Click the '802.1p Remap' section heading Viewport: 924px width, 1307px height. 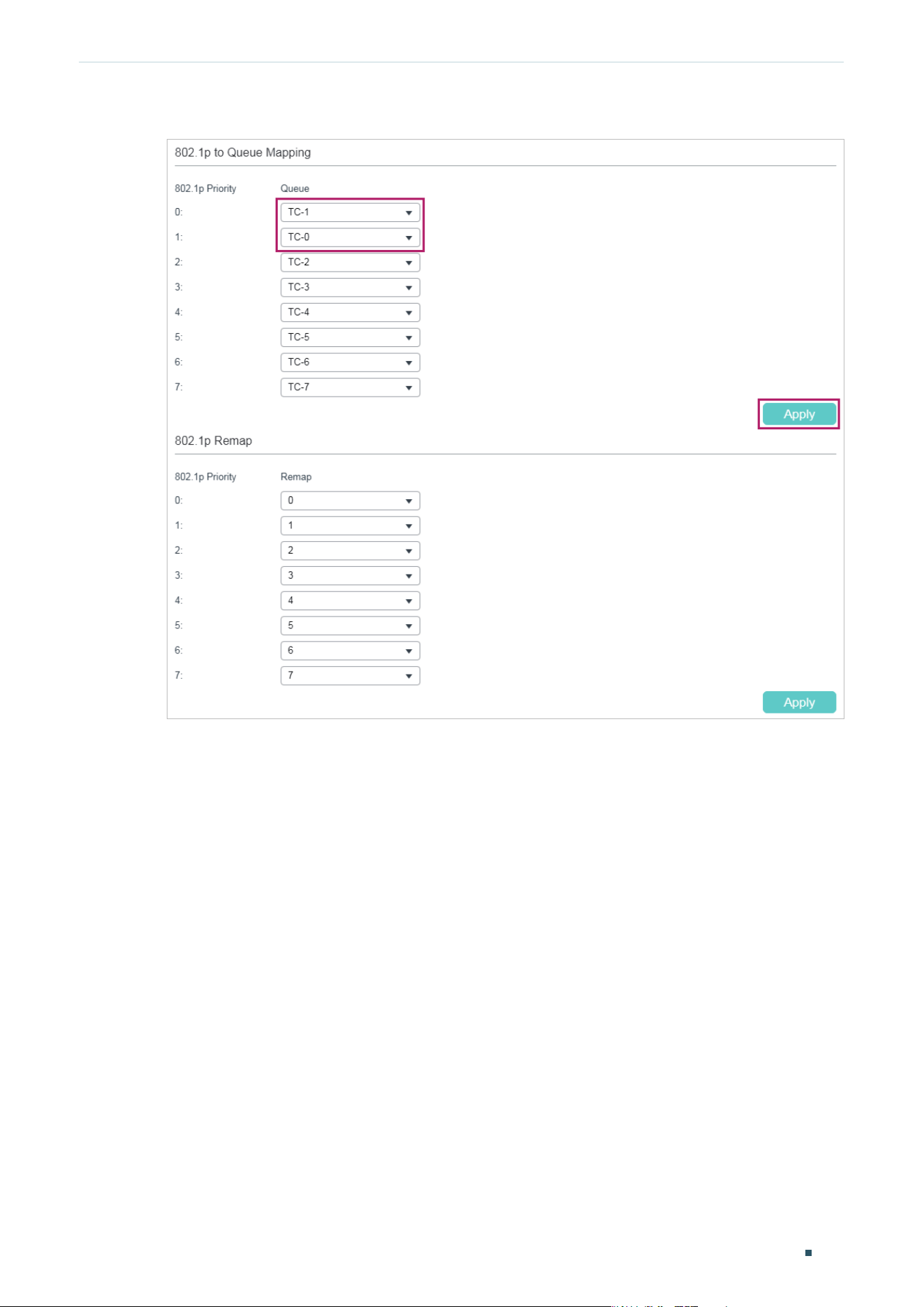pos(214,441)
